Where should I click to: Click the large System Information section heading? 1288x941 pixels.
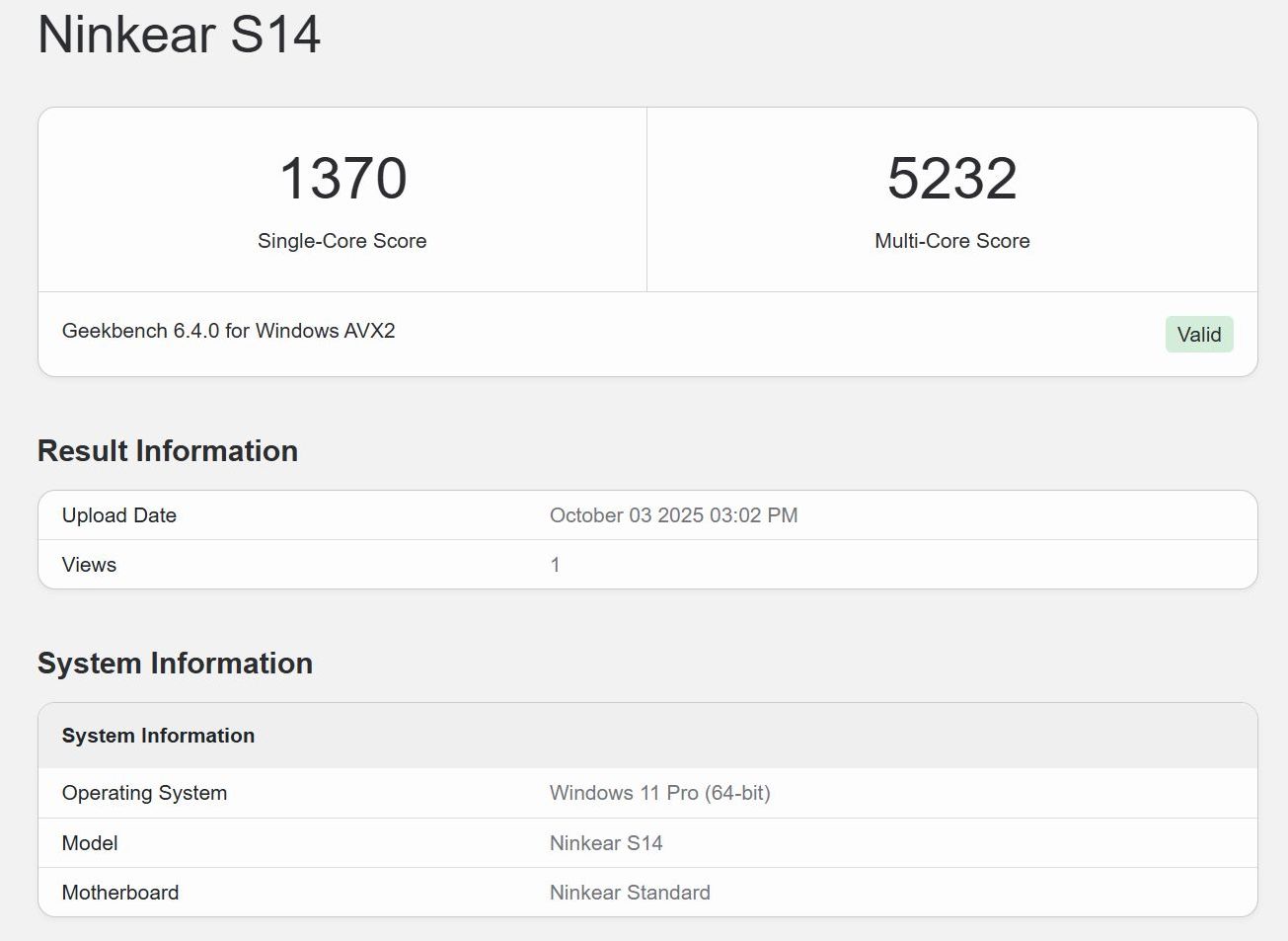[175, 664]
